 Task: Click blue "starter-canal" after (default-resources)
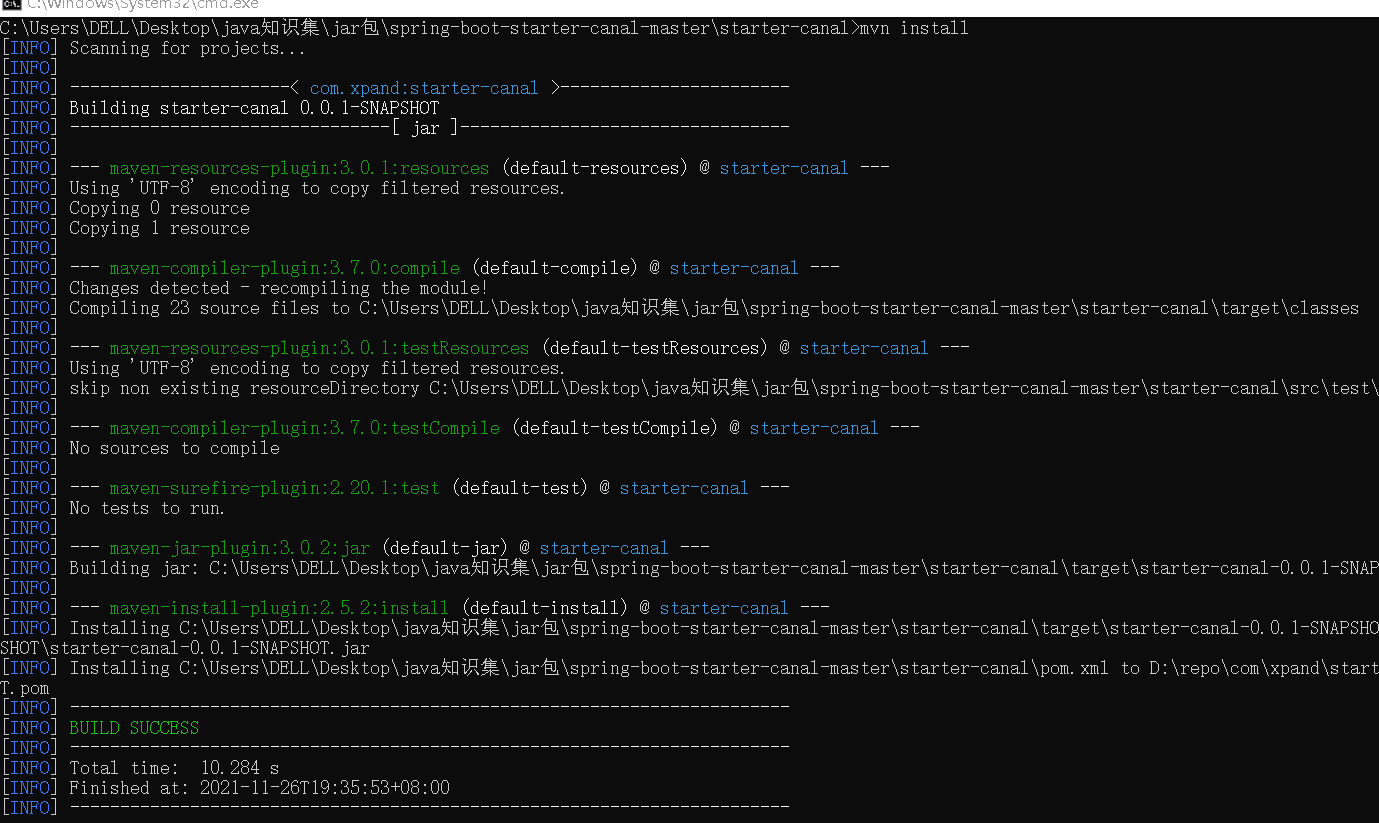[784, 168]
